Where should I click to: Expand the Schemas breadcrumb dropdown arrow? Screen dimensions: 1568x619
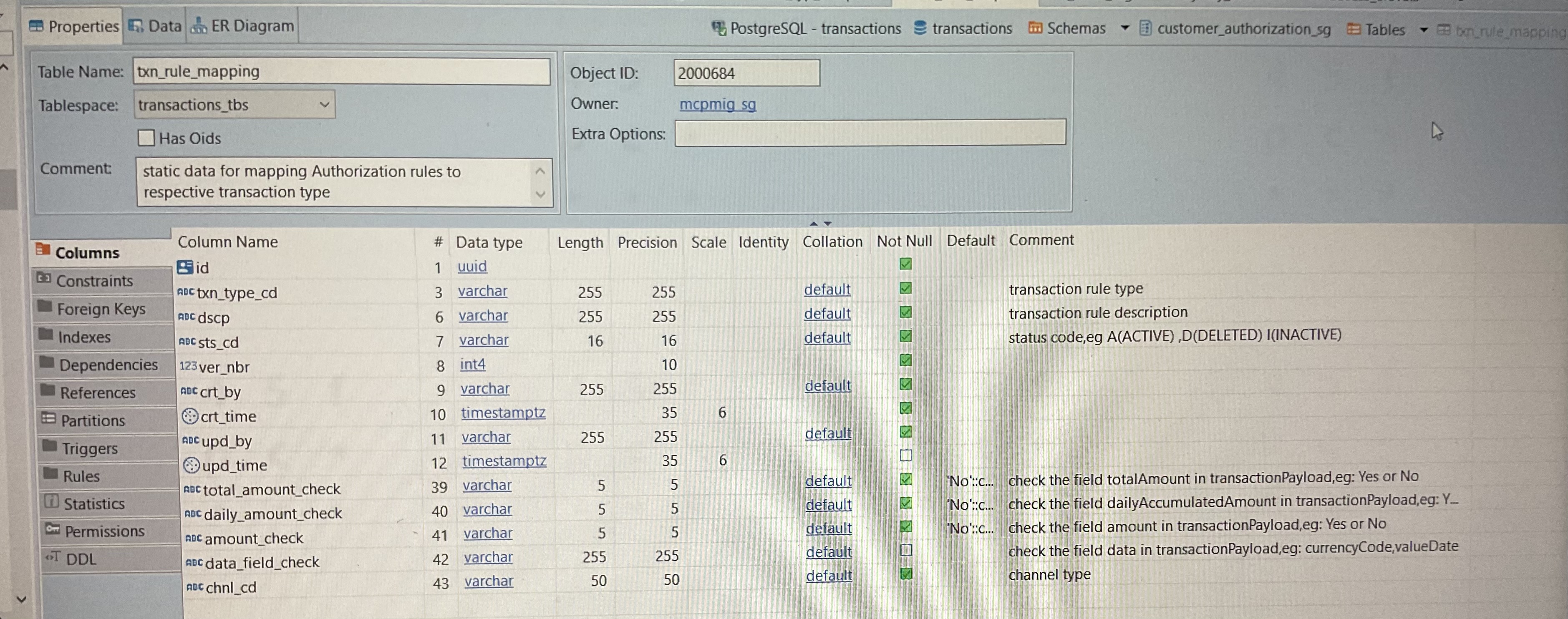coord(1124,28)
